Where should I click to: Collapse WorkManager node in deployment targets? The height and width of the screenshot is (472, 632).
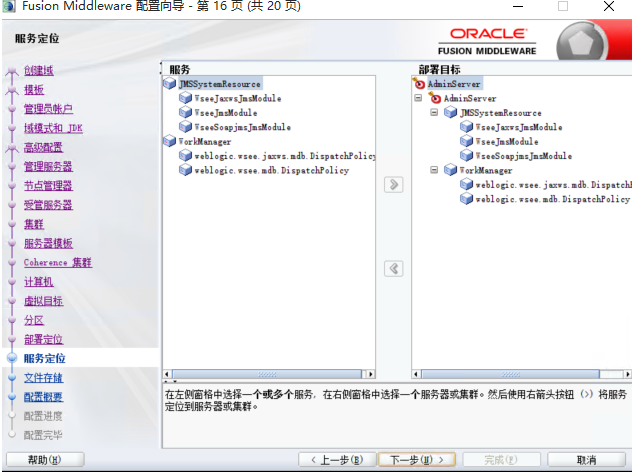coord(434,170)
